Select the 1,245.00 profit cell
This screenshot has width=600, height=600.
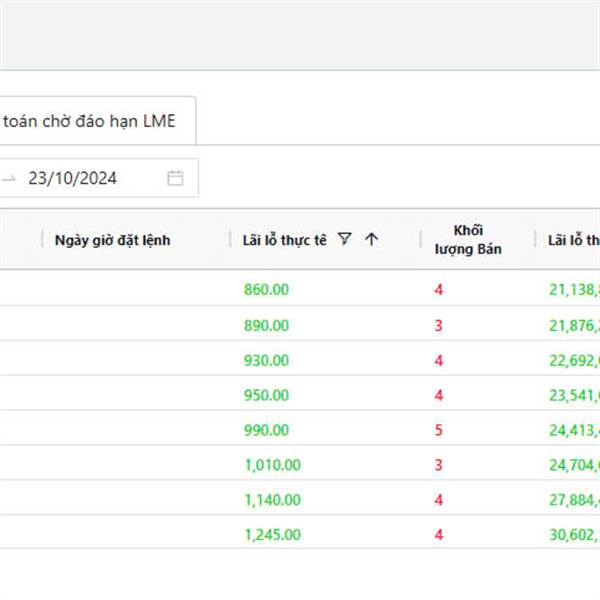click(x=272, y=534)
